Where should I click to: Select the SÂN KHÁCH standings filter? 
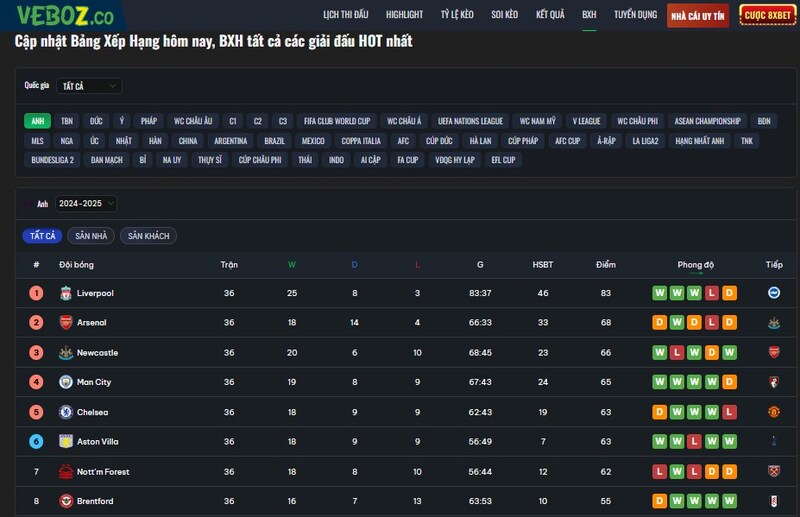click(x=148, y=236)
